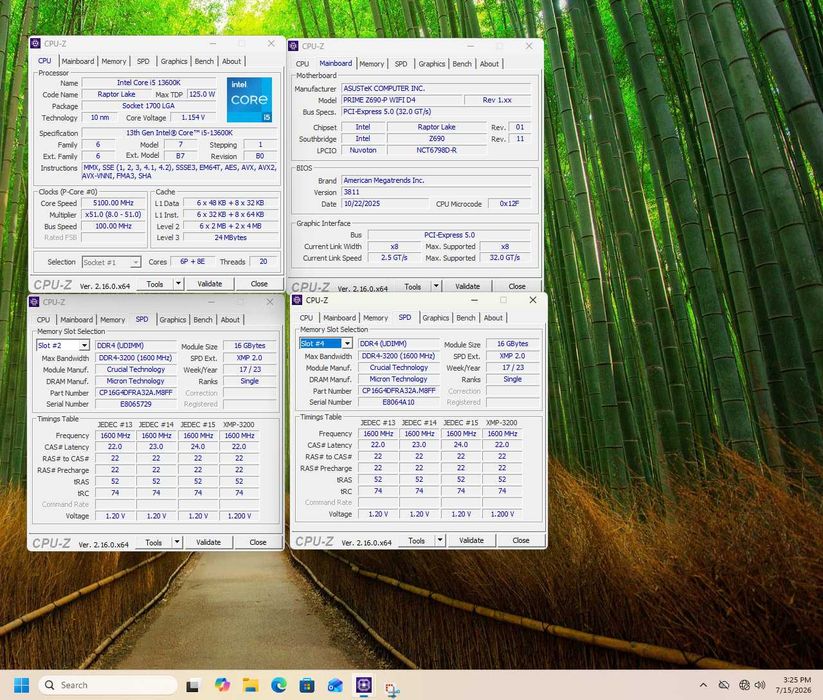Screen dimensions: 823x700
Task: Click Validate in the processor window
Action: (x=209, y=284)
